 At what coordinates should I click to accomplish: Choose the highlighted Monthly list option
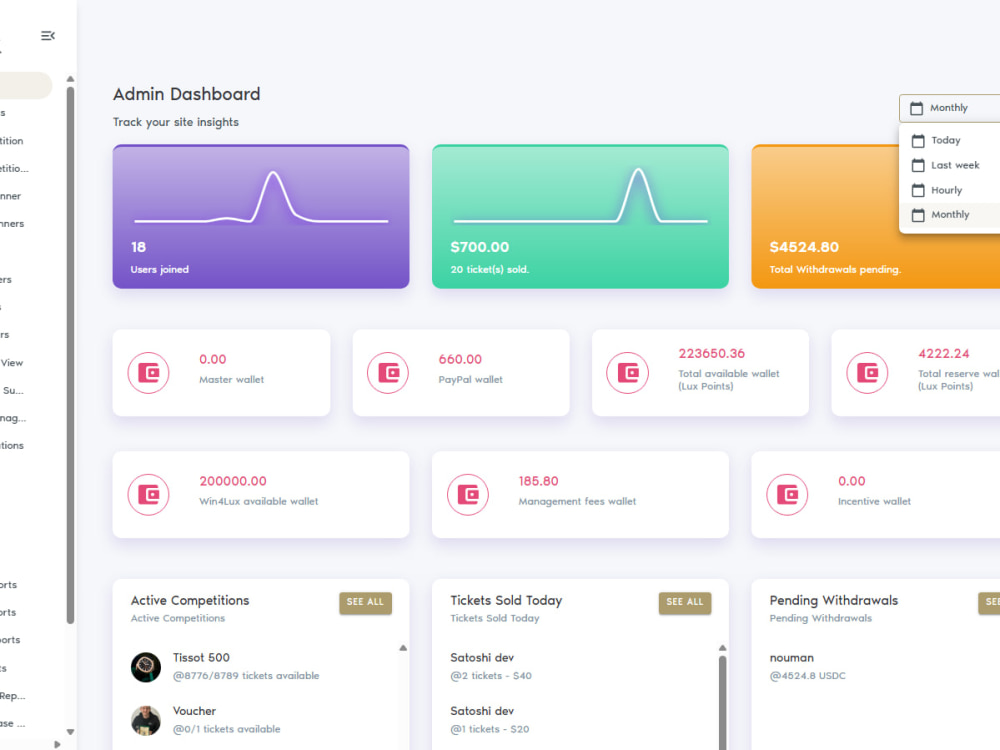pyautogui.click(x=950, y=215)
